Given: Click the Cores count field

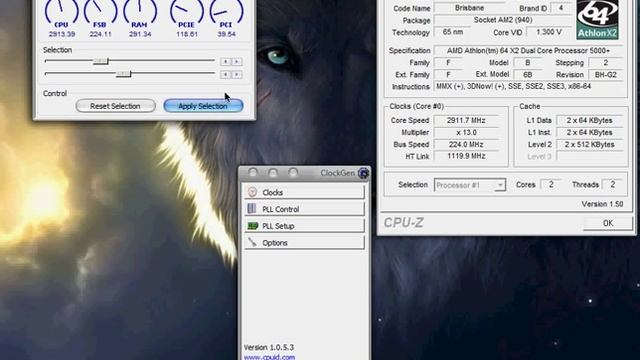Looking at the screenshot, I should 551,184.
